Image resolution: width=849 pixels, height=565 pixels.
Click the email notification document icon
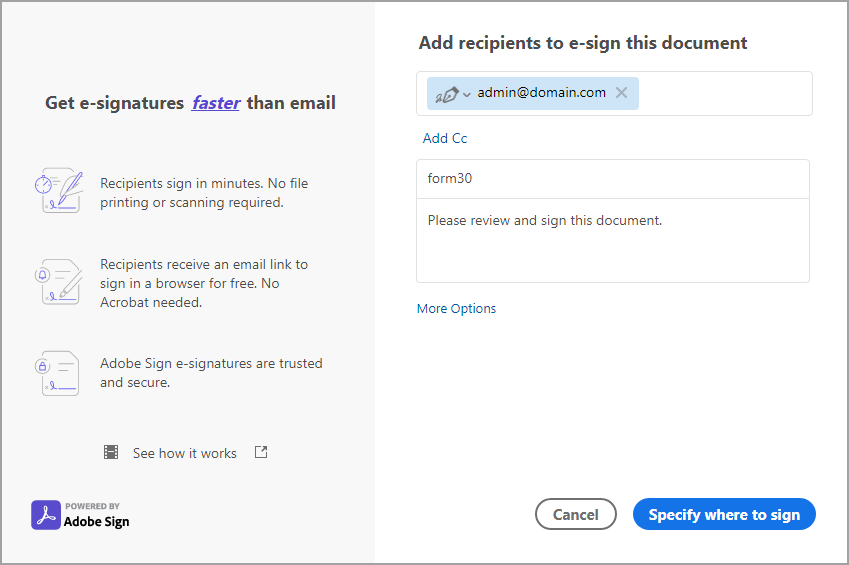57,282
